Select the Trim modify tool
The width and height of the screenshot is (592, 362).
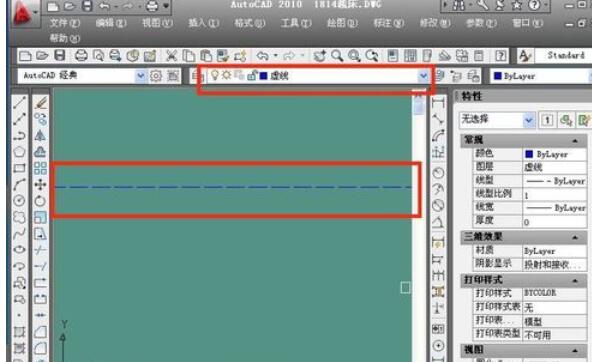(40, 250)
